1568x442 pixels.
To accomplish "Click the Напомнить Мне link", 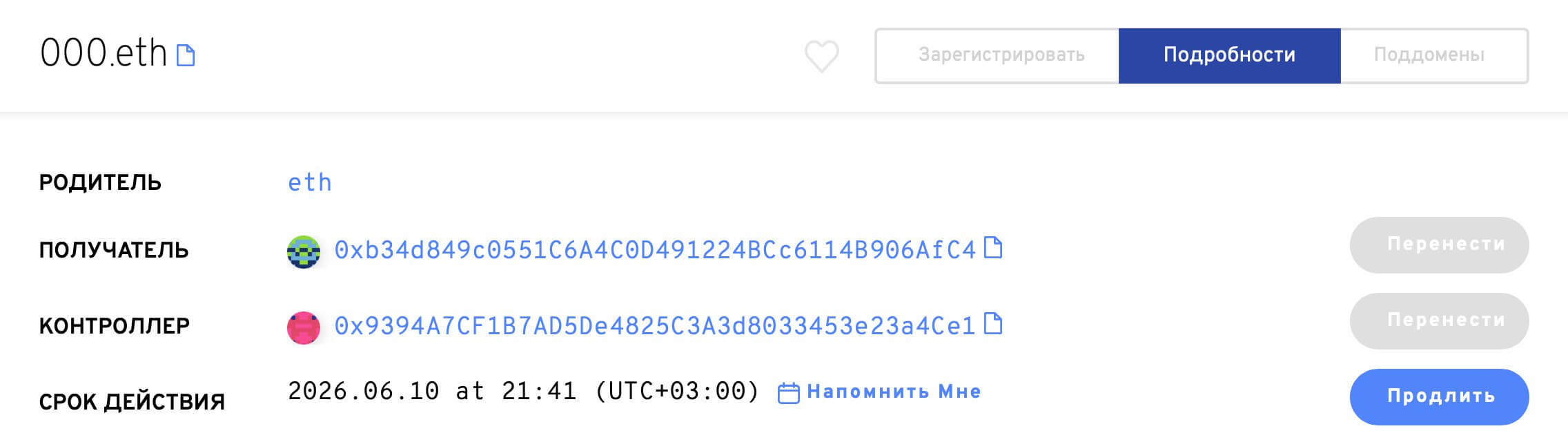I will coord(894,392).
